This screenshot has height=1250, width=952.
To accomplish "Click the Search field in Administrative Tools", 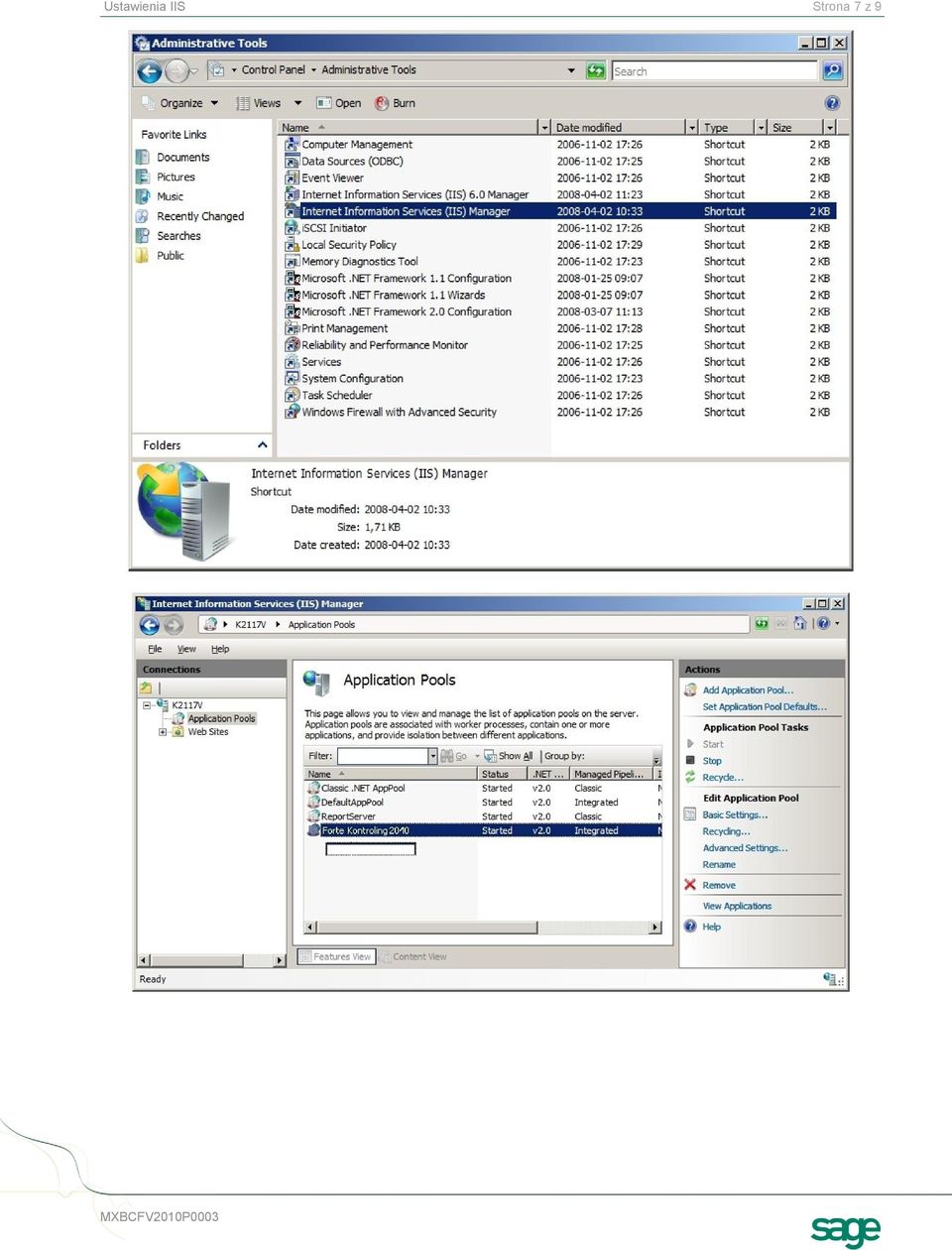I will (714, 71).
